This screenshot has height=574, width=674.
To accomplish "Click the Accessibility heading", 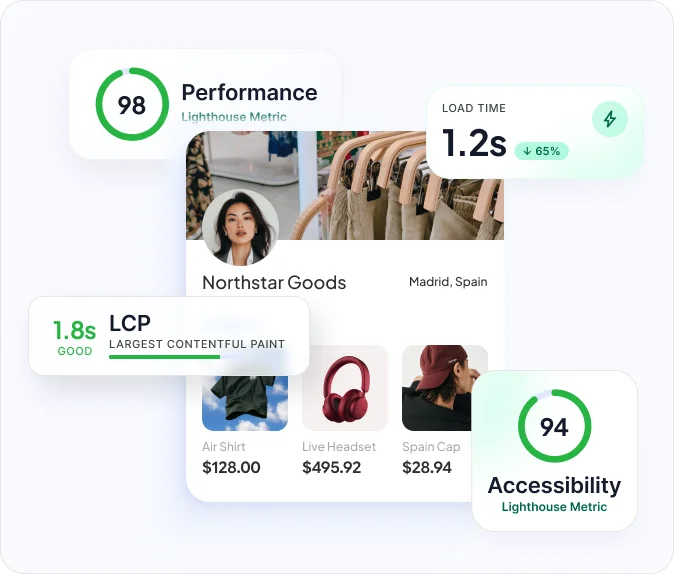I will coord(555,485).
